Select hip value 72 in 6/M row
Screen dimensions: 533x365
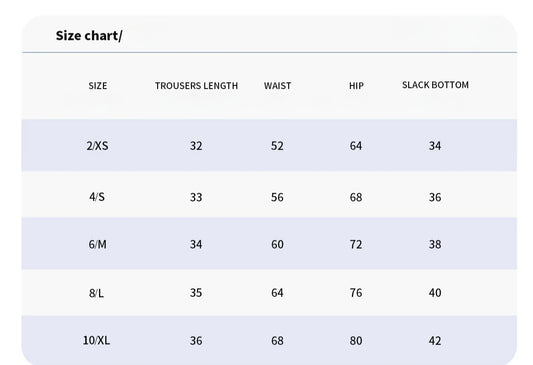click(x=356, y=244)
